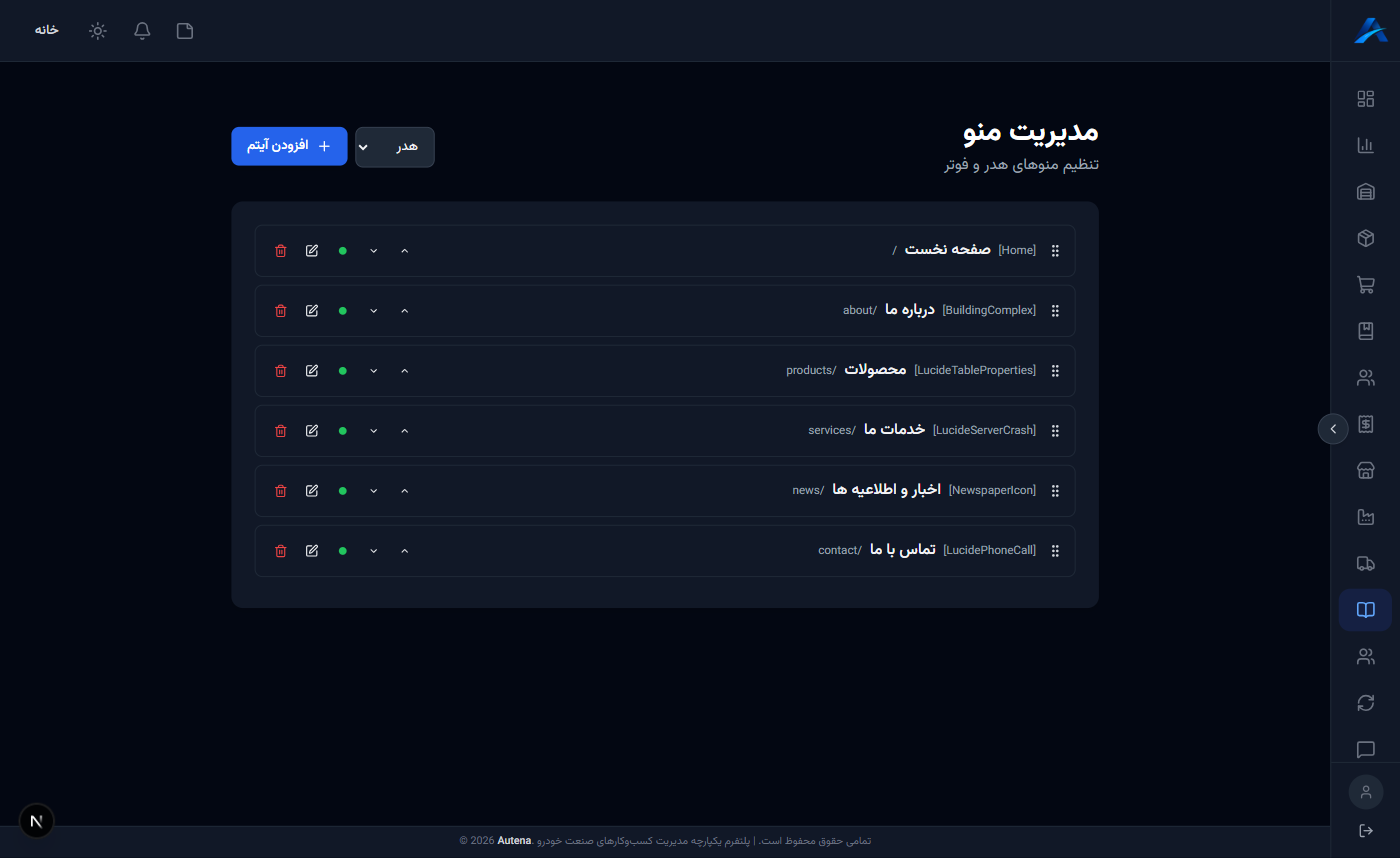Move صفحه نخست down with chevron
The height and width of the screenshot is (858, 1400).
point(374,251)
